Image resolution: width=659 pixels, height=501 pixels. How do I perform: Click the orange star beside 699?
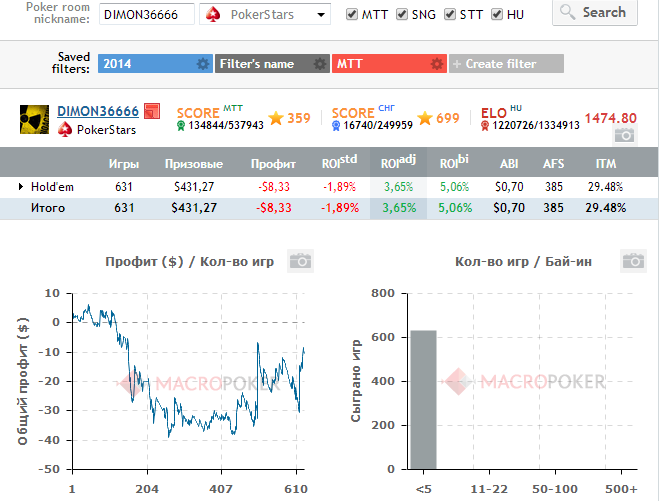pos(425,118)
